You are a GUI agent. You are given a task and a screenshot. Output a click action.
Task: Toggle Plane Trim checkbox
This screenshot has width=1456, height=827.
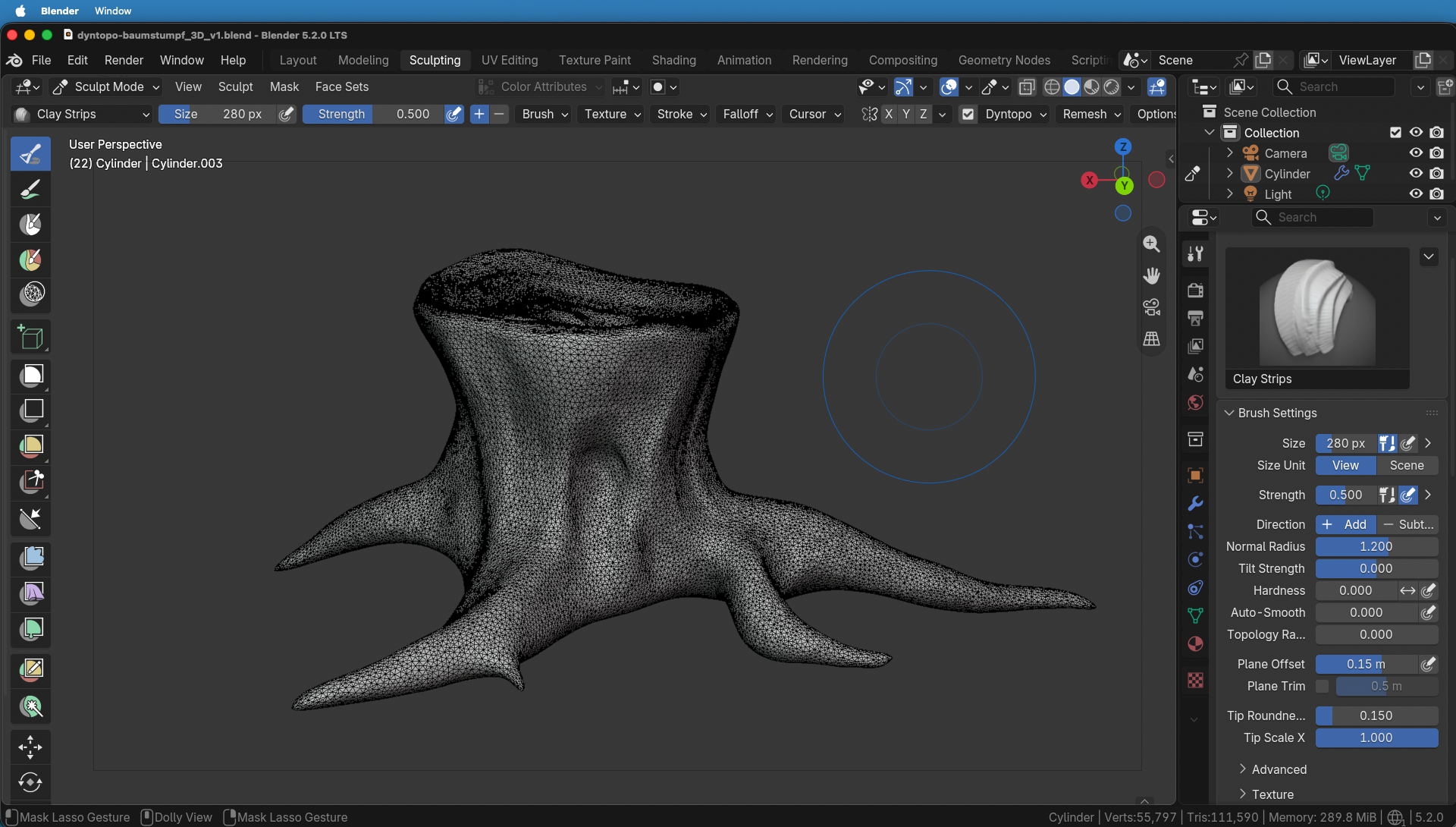(x=1323, y=686)
